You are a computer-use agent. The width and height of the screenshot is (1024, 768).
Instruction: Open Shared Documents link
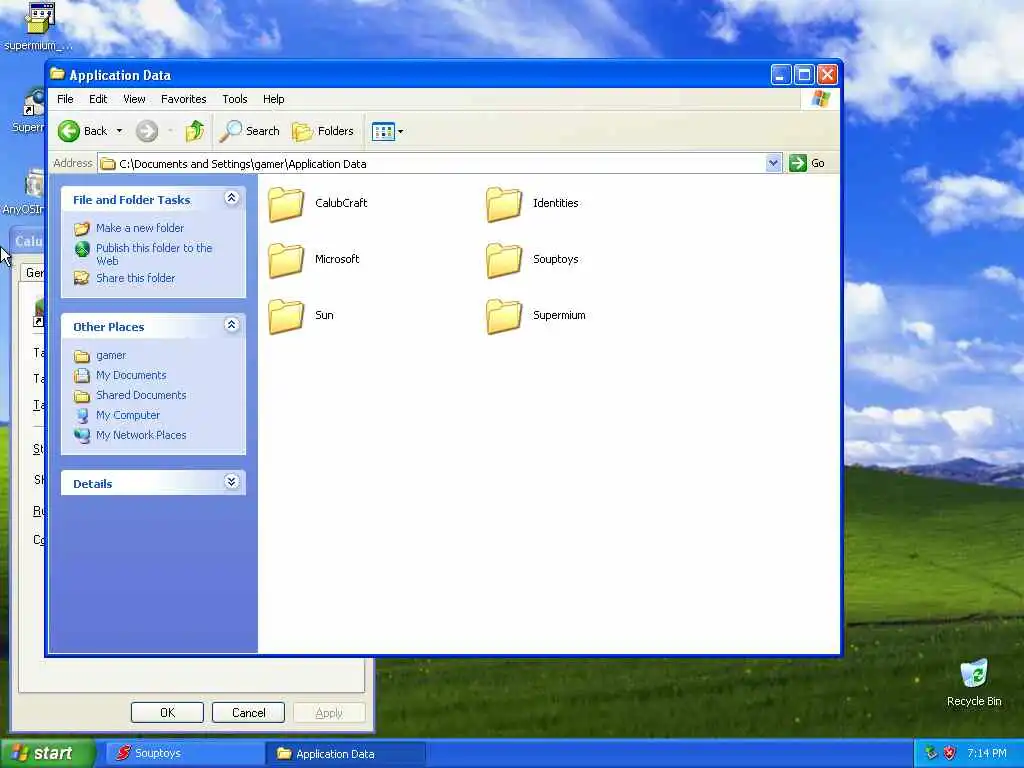pyautogui.click(x=141, y=395)
